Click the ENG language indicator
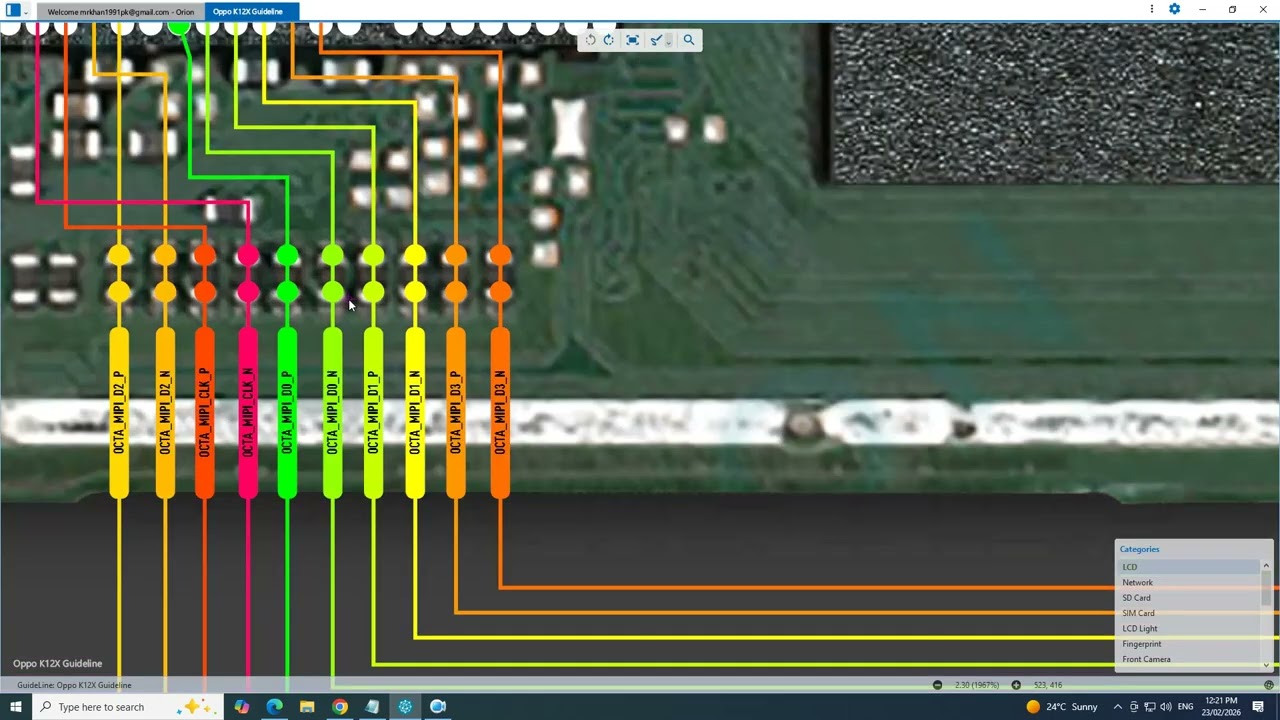This screenshot has width=1280, height=720. [x=1185, y=707]
